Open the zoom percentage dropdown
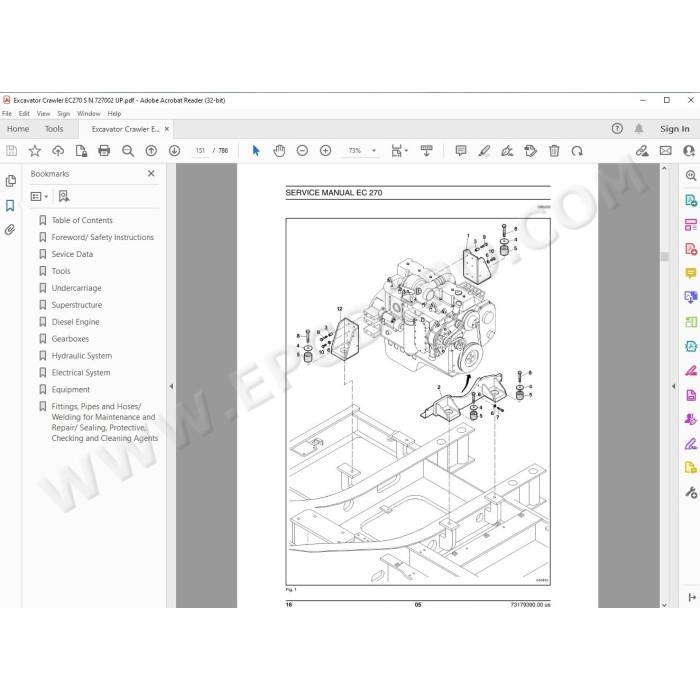Screen dimensions: 700x700 point(374,151)
